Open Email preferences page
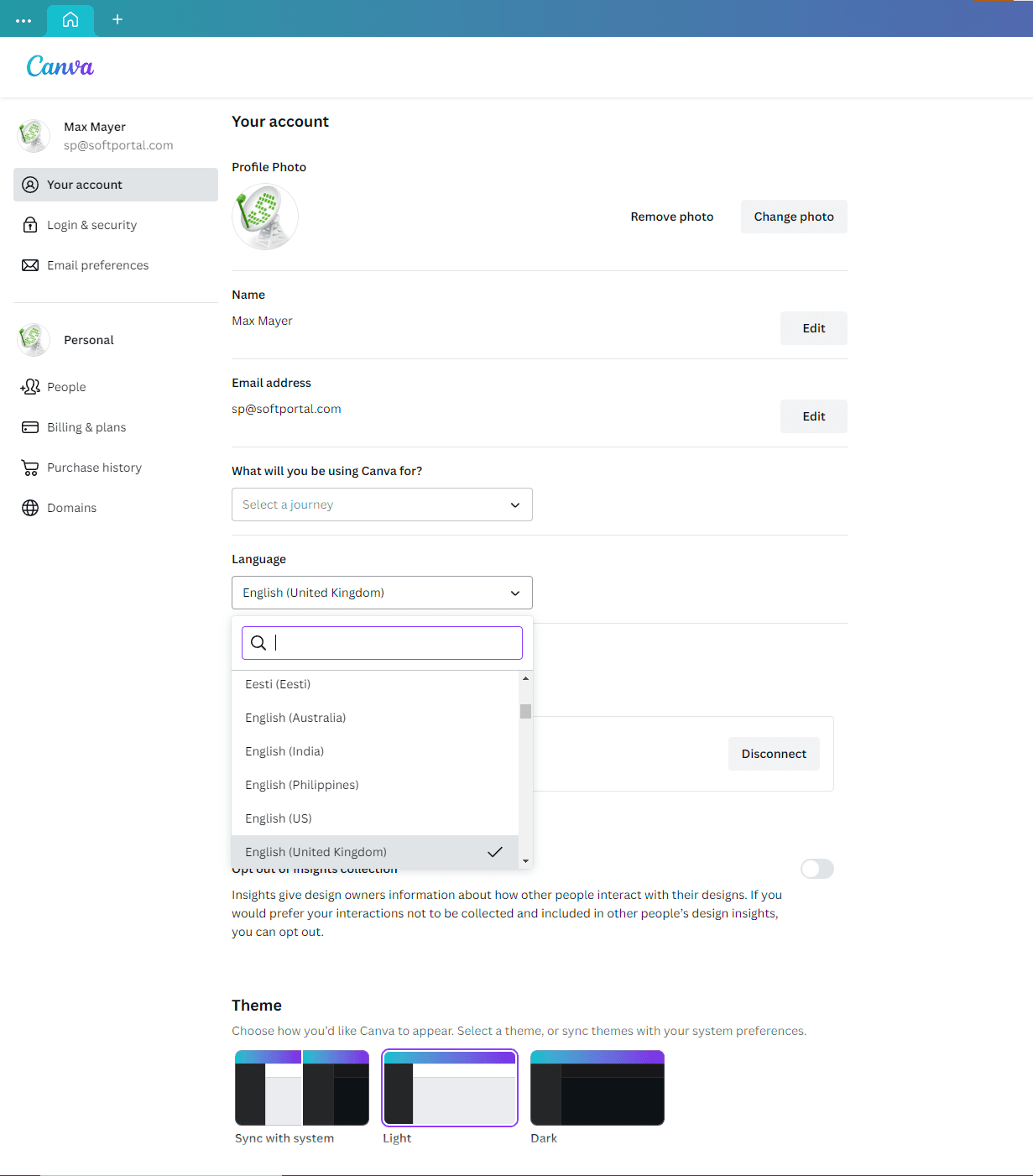Screen dimensions: 1033x1176 (x=116, y=265)
